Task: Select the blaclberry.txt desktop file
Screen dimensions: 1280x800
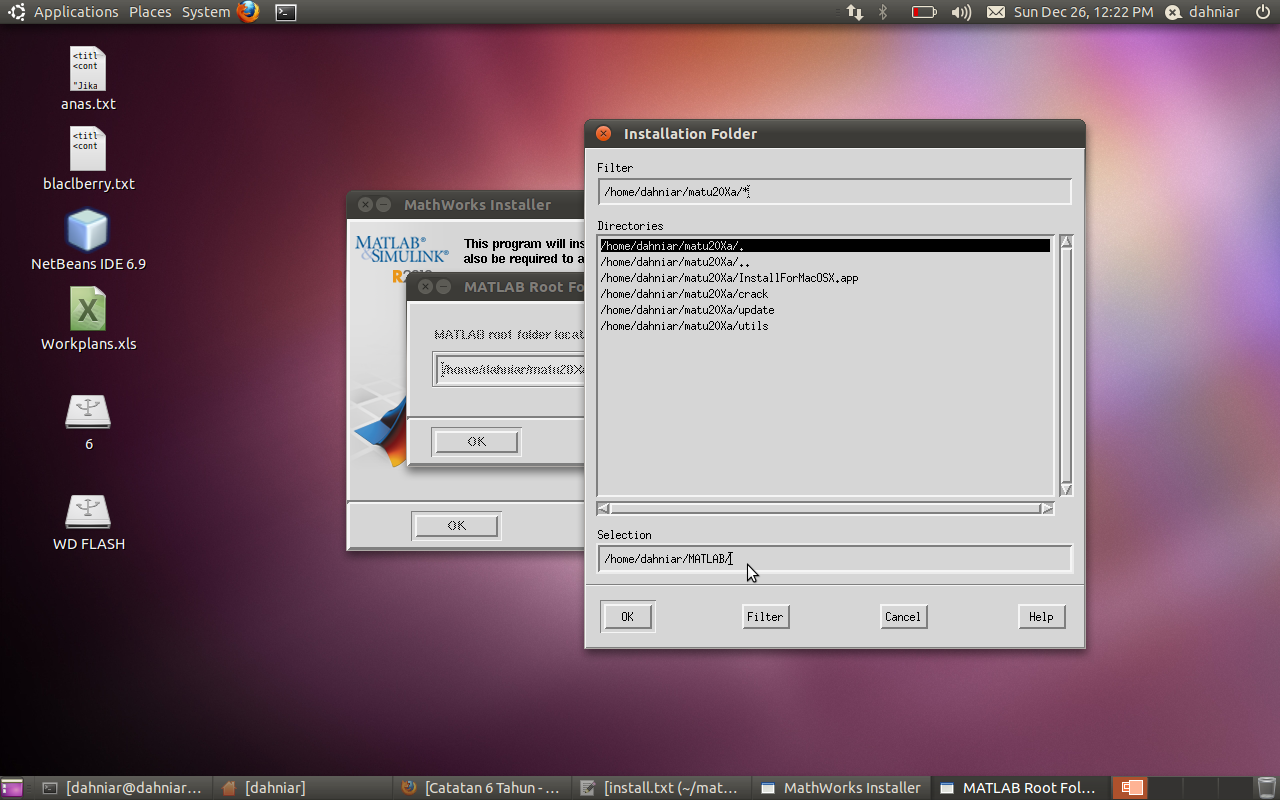Action: [x=88, y=159]
